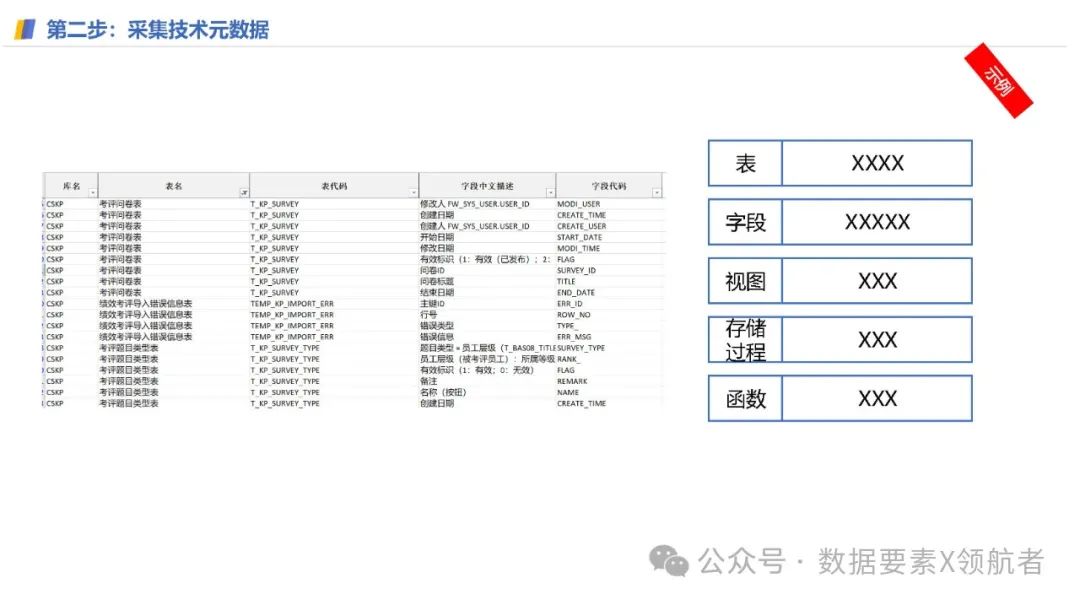Select the 错误类型 description cell

click(x=488, y=325)
